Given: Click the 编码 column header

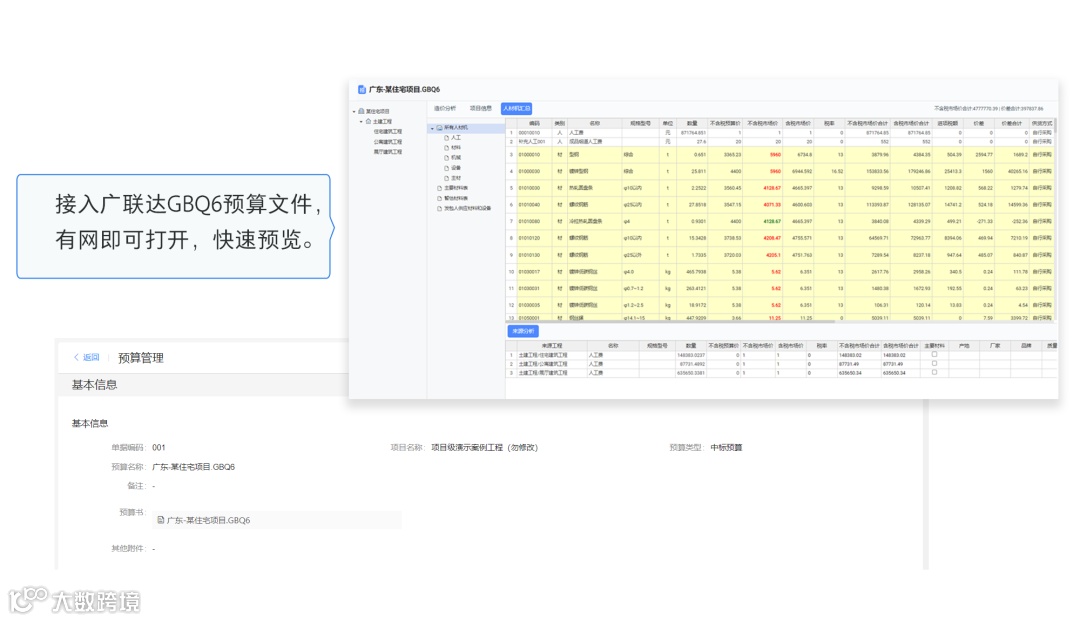Looking at the screenshot, I should [x=534, y=124].
